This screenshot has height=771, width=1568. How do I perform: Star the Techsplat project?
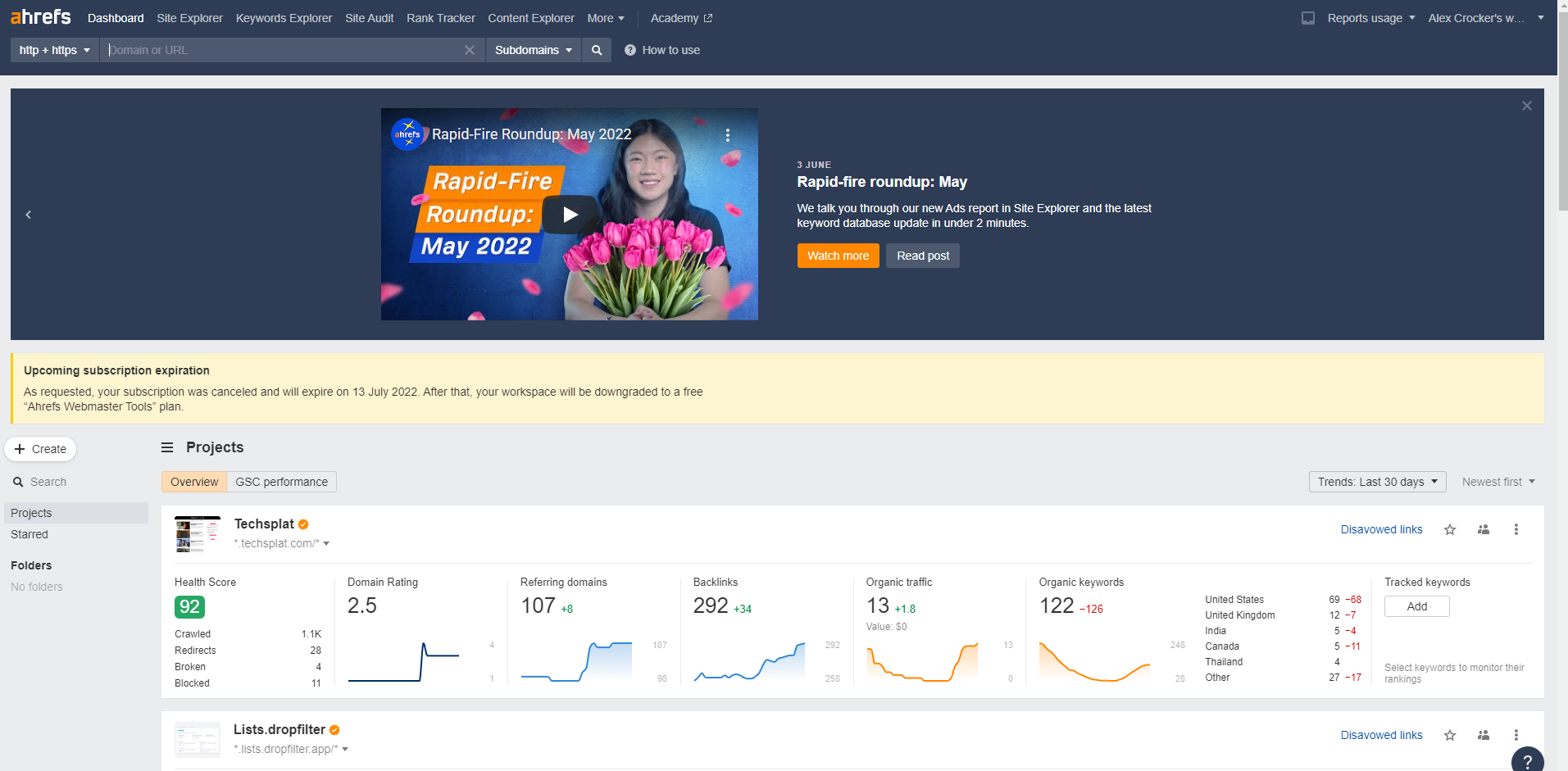(1450, 529)
